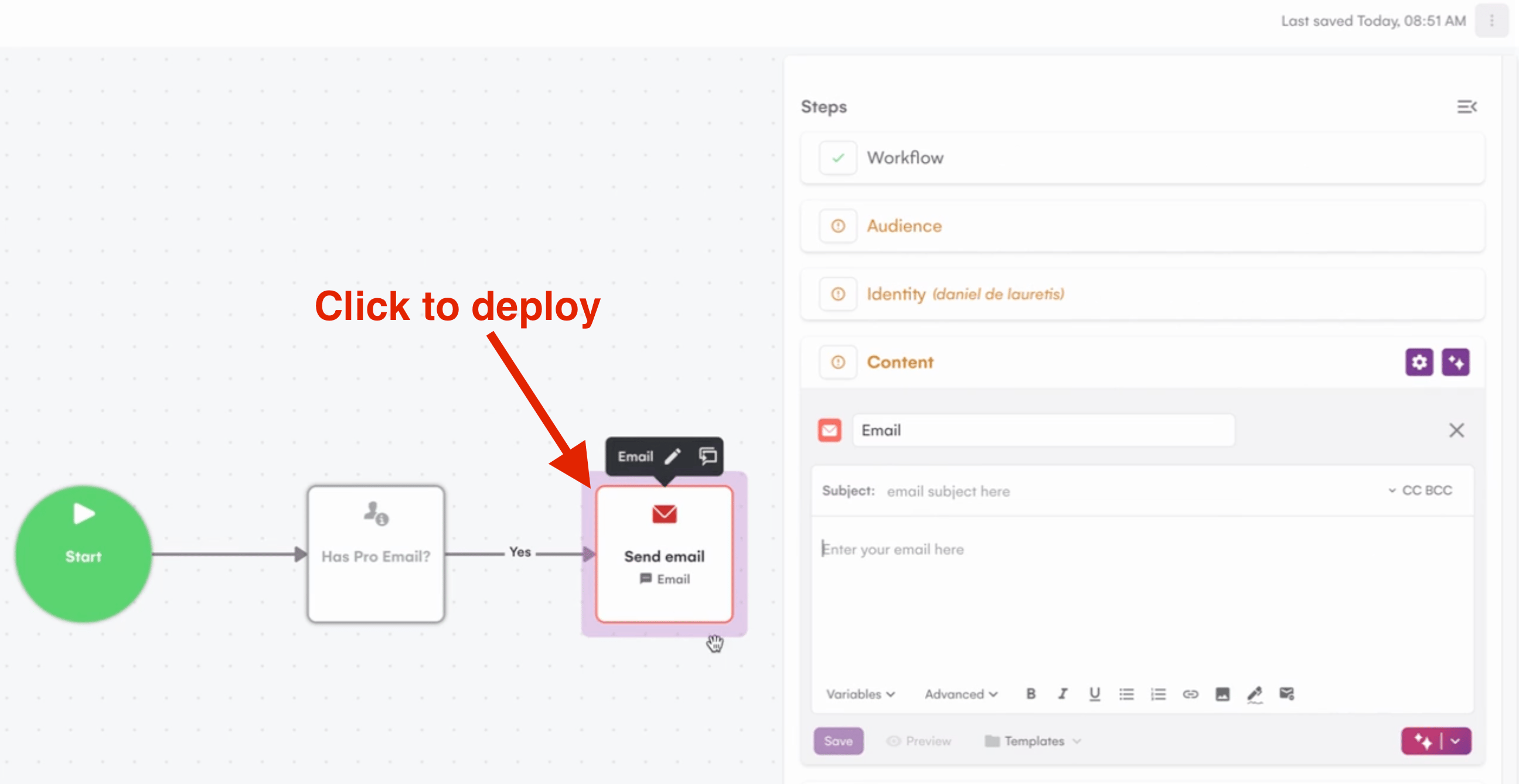1519x784 pixels.
Task: Expand the pink AI button dropdown arrow
Action: [x=1455, y=741]
